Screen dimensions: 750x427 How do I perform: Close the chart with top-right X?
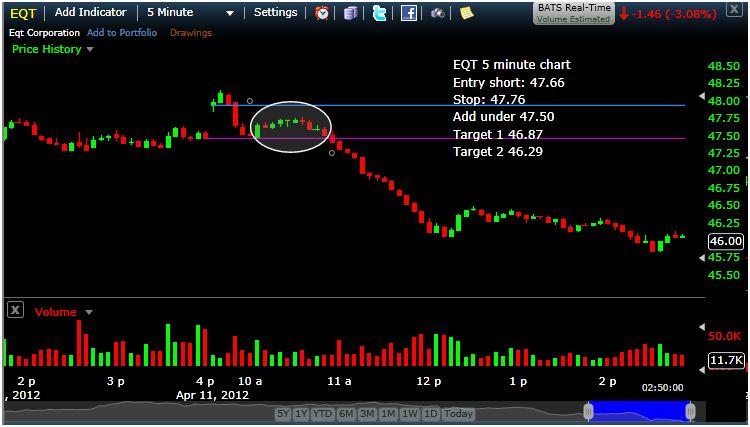pyautogui.click(x=734, y=9)
